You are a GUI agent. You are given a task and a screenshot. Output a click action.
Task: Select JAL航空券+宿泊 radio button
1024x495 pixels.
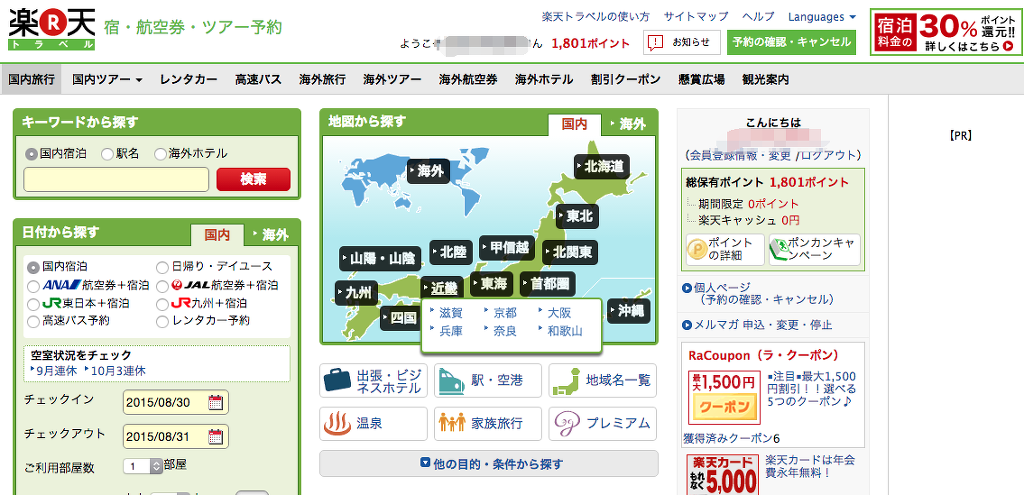click(162, 286)
